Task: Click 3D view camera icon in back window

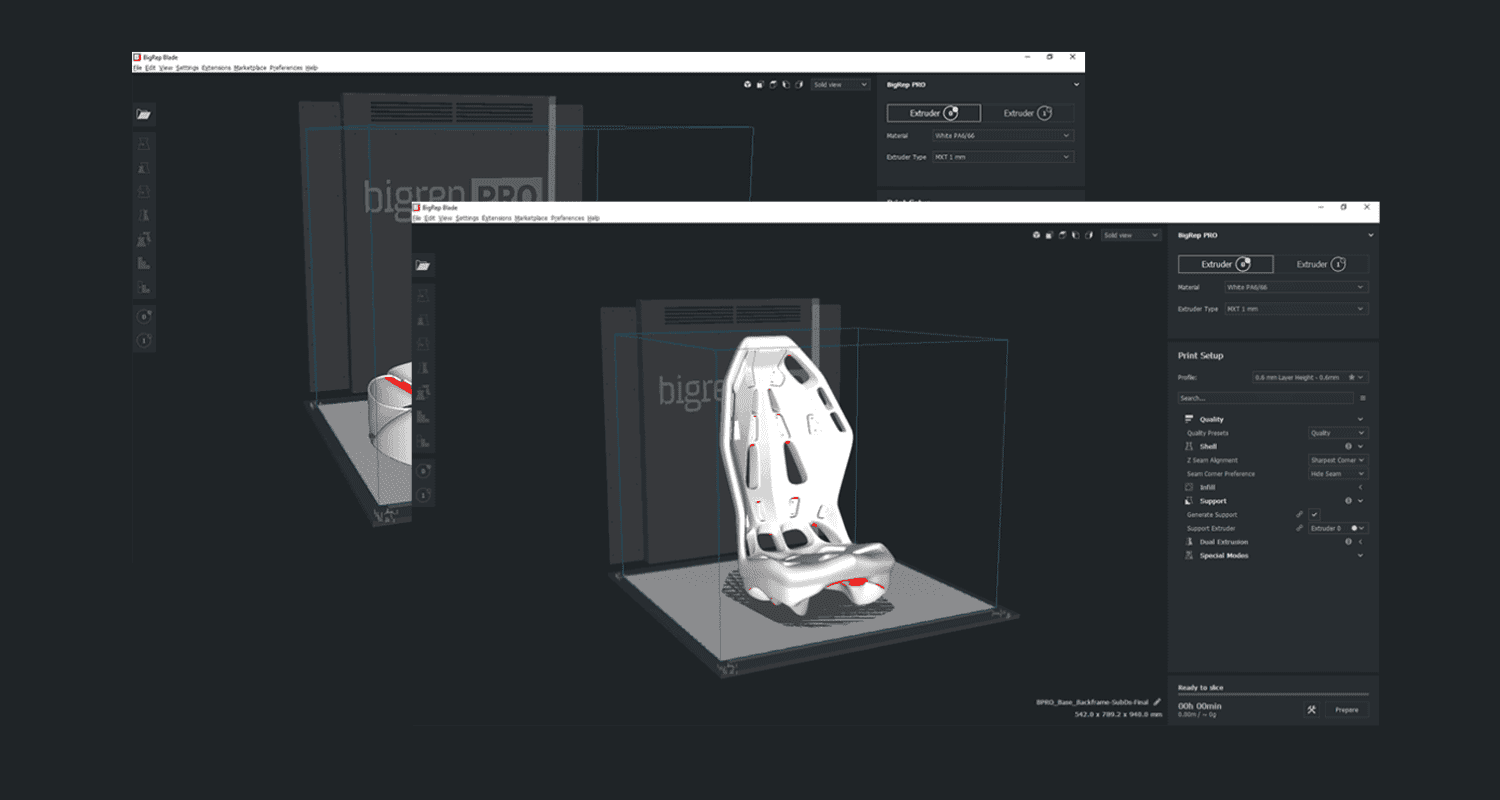Action: (747, 85)
